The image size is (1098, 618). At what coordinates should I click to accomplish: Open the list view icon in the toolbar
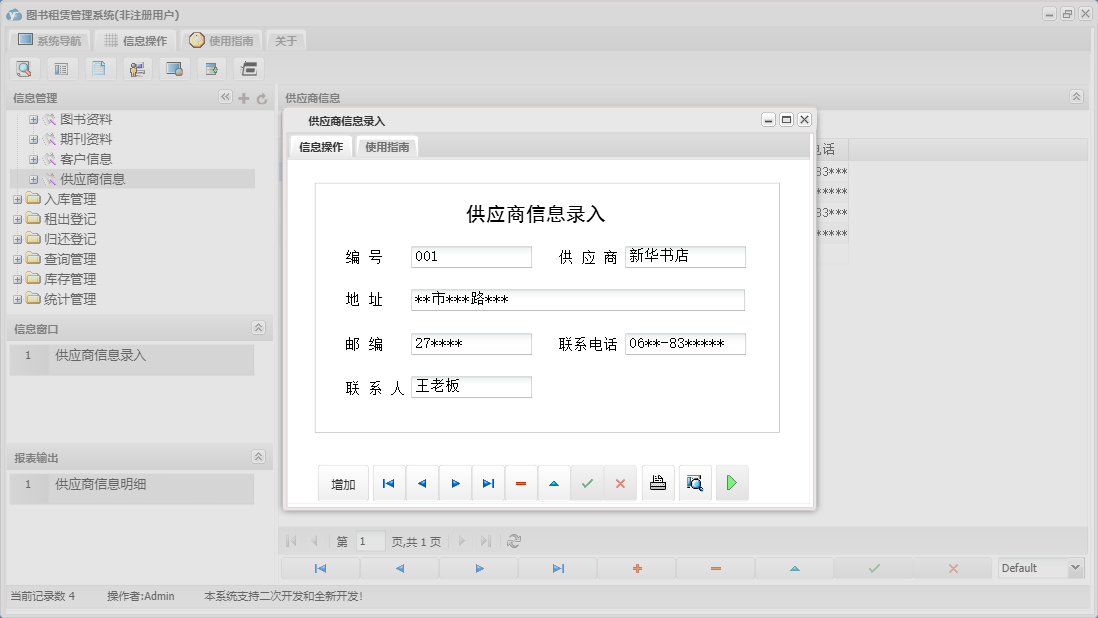pyautogui.click(x=61, y=68)
